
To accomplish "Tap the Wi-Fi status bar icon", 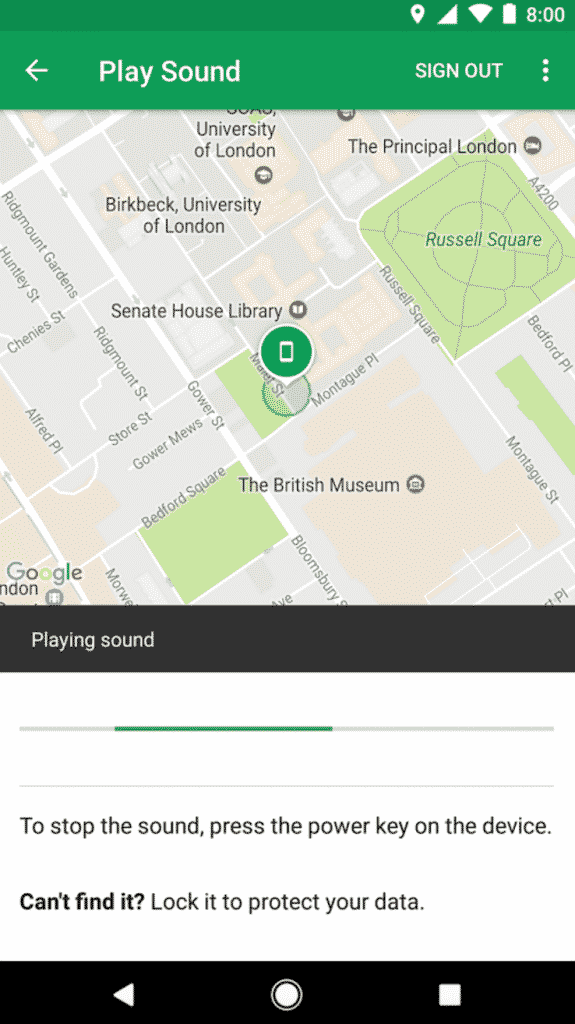I will point(480,14).
